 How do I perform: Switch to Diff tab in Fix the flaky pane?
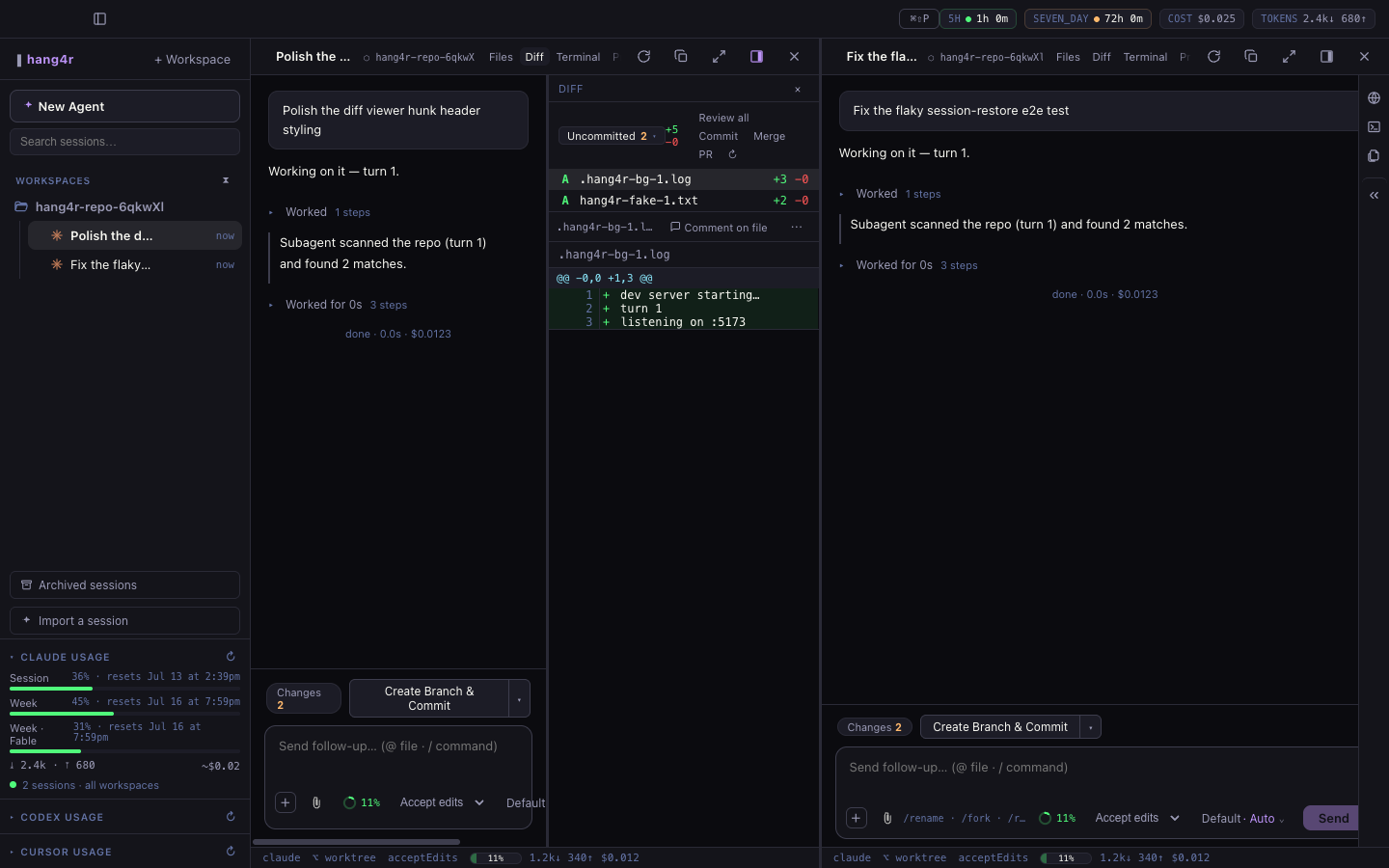point(1102,57)
